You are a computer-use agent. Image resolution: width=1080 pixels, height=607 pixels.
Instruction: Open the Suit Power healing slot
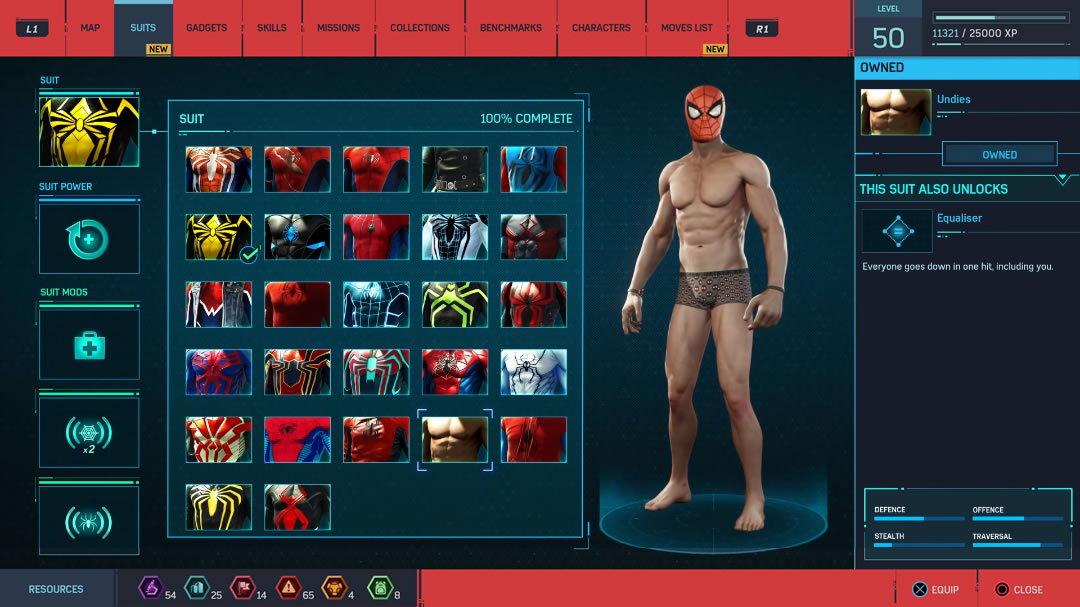pyautogui.click(x=89, y=239)
